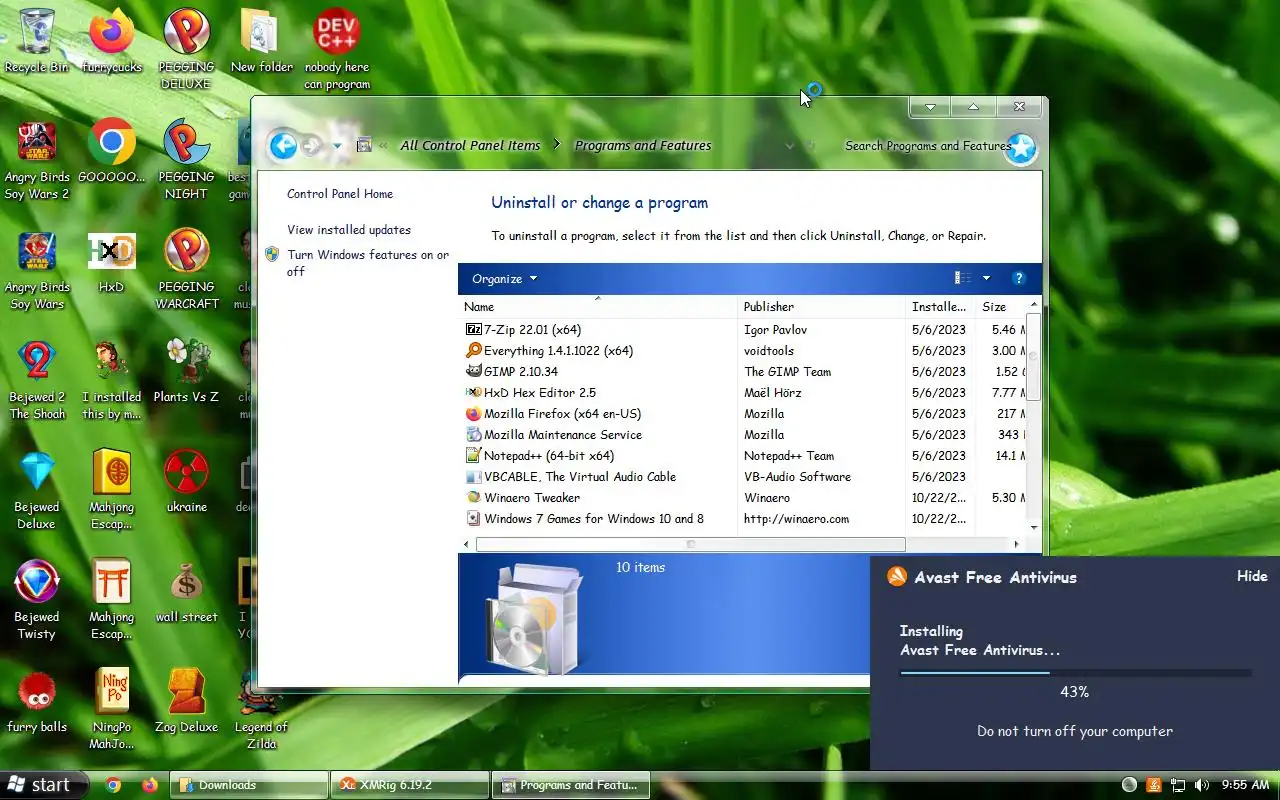1280x800 pixels.
Task: Open View installed updates link
Action: coord(349,230)
